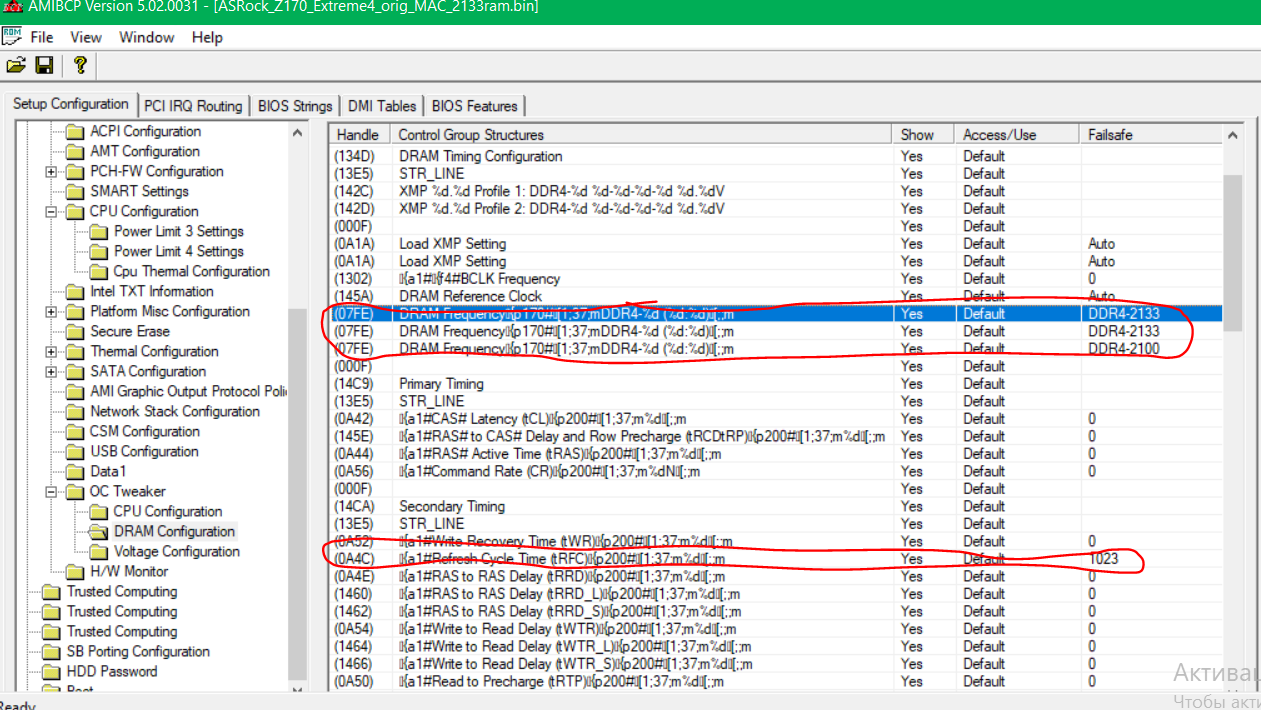
Task: Select the Read to Precharge (tRTP) row
Action: point(776,681)
